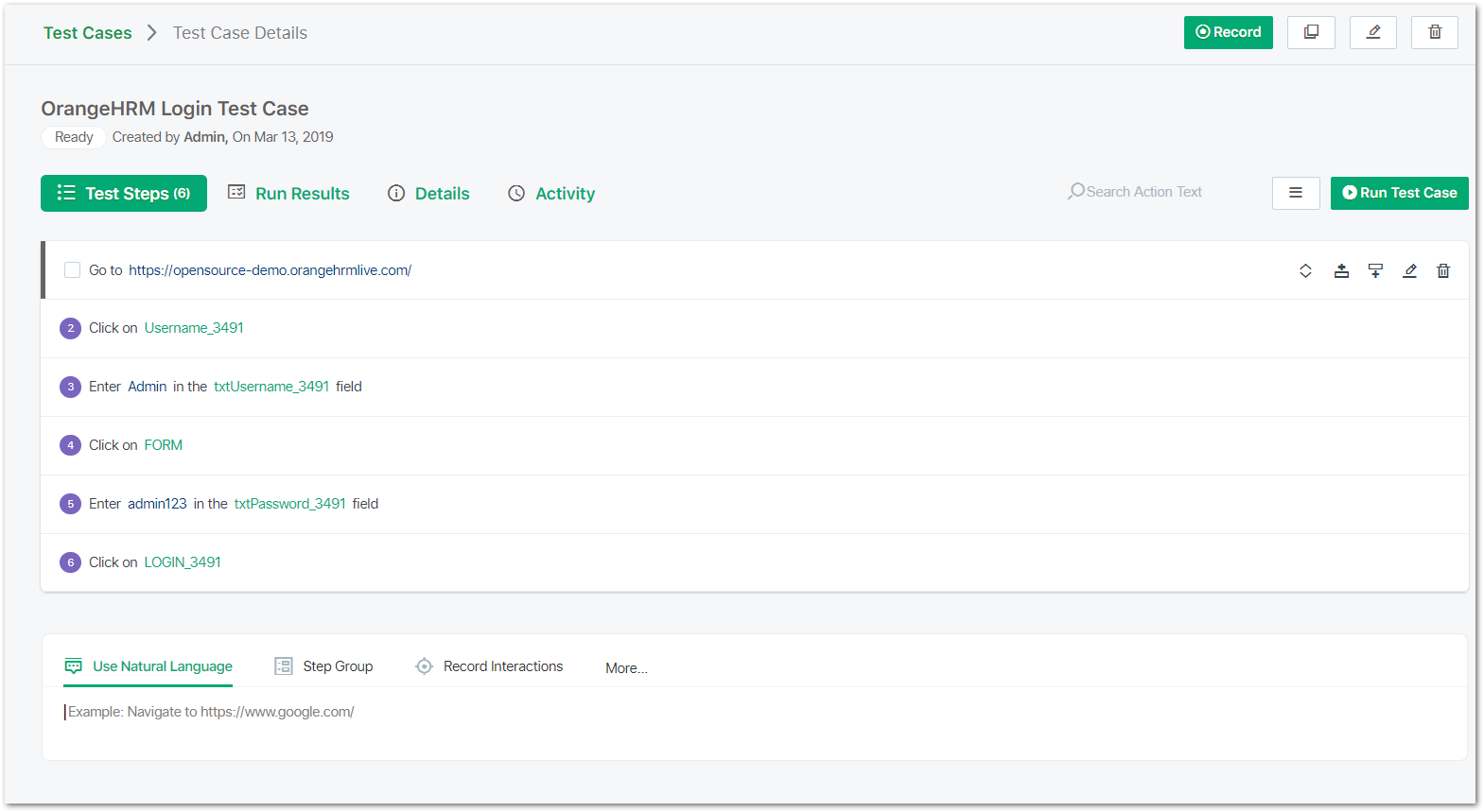
Task: Click the admin123 password value text
Action: [x=158, y=504]
